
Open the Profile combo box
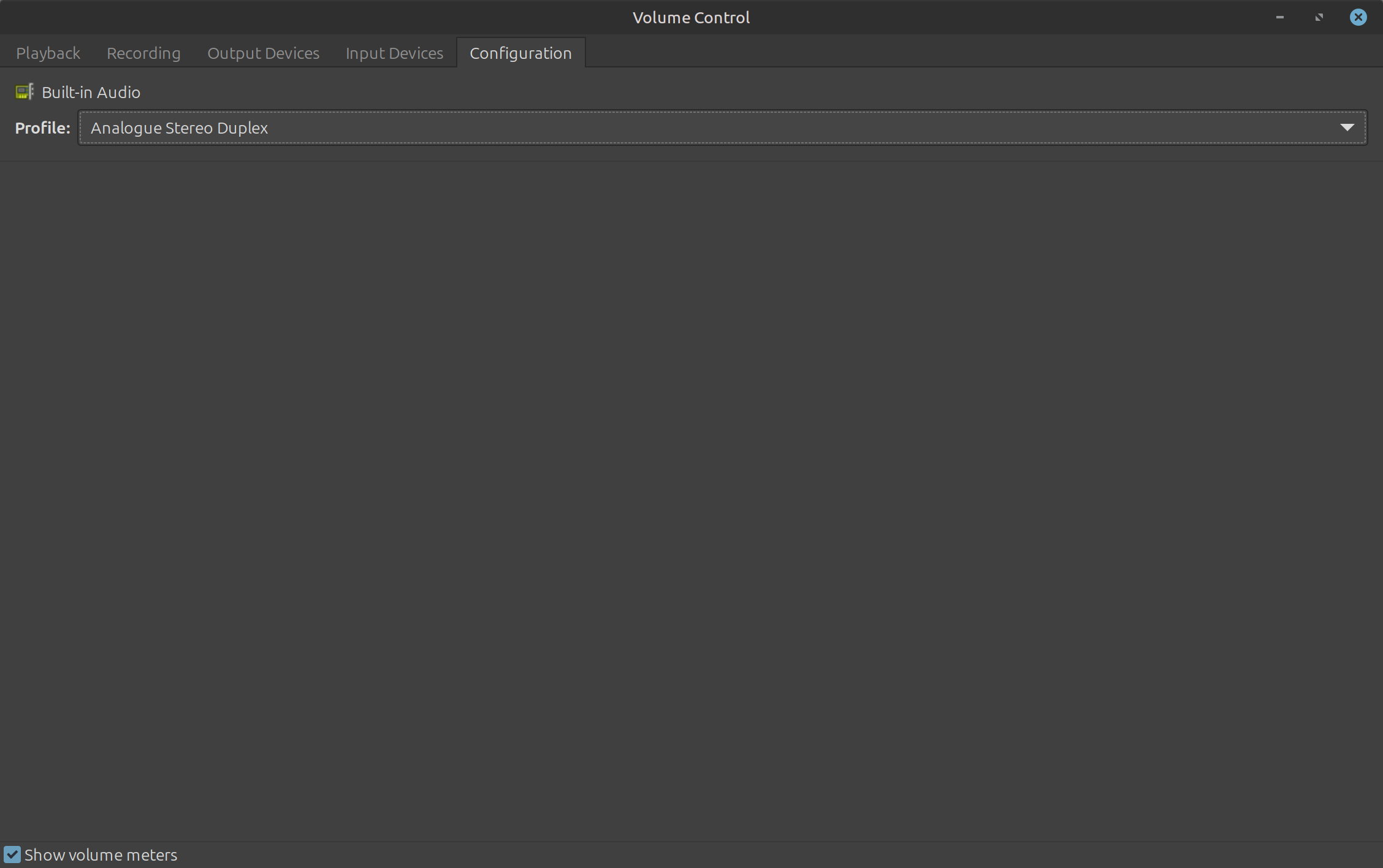722,128
